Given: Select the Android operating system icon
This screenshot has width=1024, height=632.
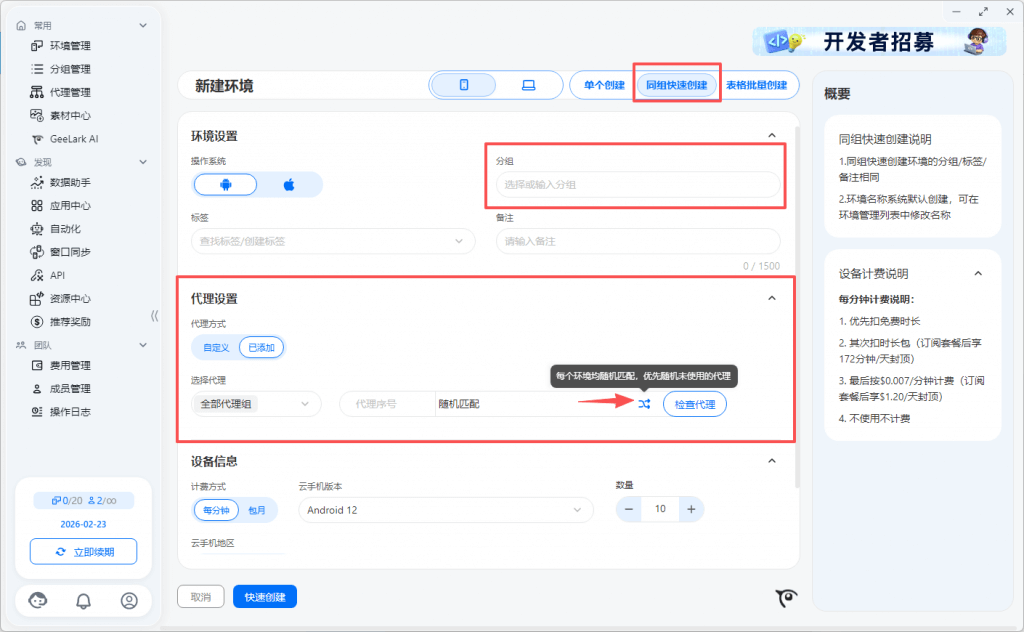Looking at the screenshot, I should 225,184.
